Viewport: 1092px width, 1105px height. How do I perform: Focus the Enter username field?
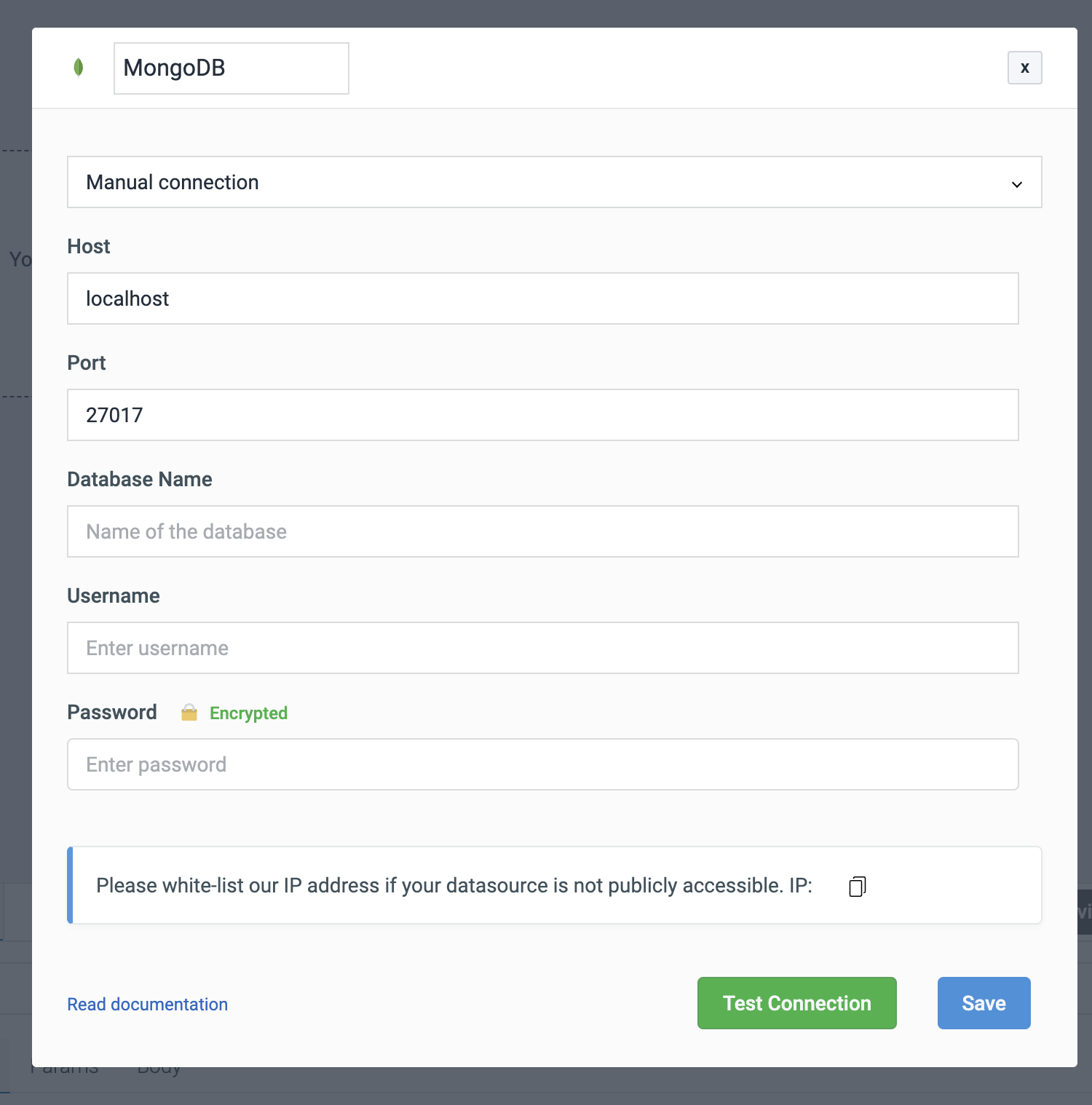pyautogui.click(x=542, y=648)
